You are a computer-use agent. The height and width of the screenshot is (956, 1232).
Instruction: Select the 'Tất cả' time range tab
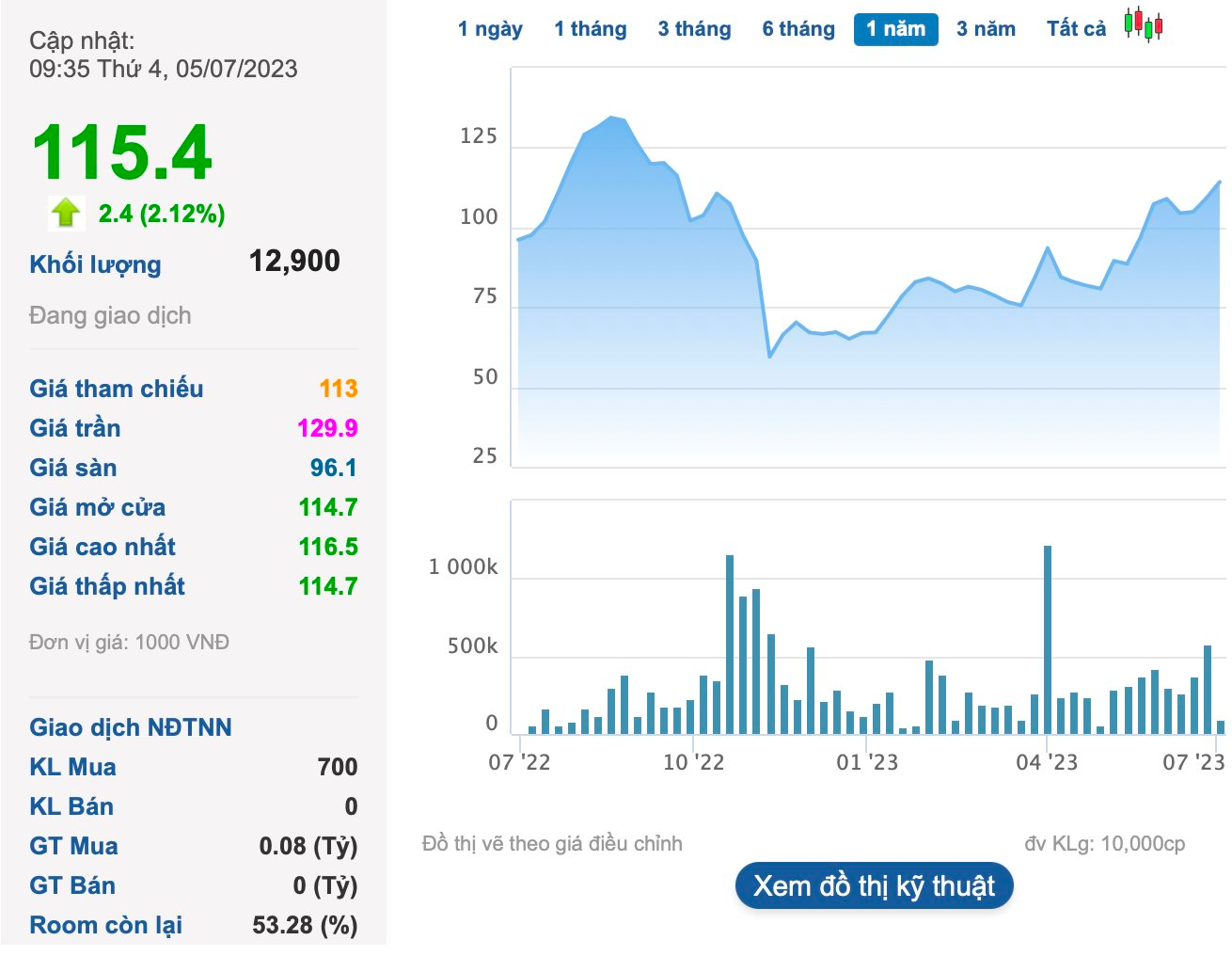point(1076,29)
